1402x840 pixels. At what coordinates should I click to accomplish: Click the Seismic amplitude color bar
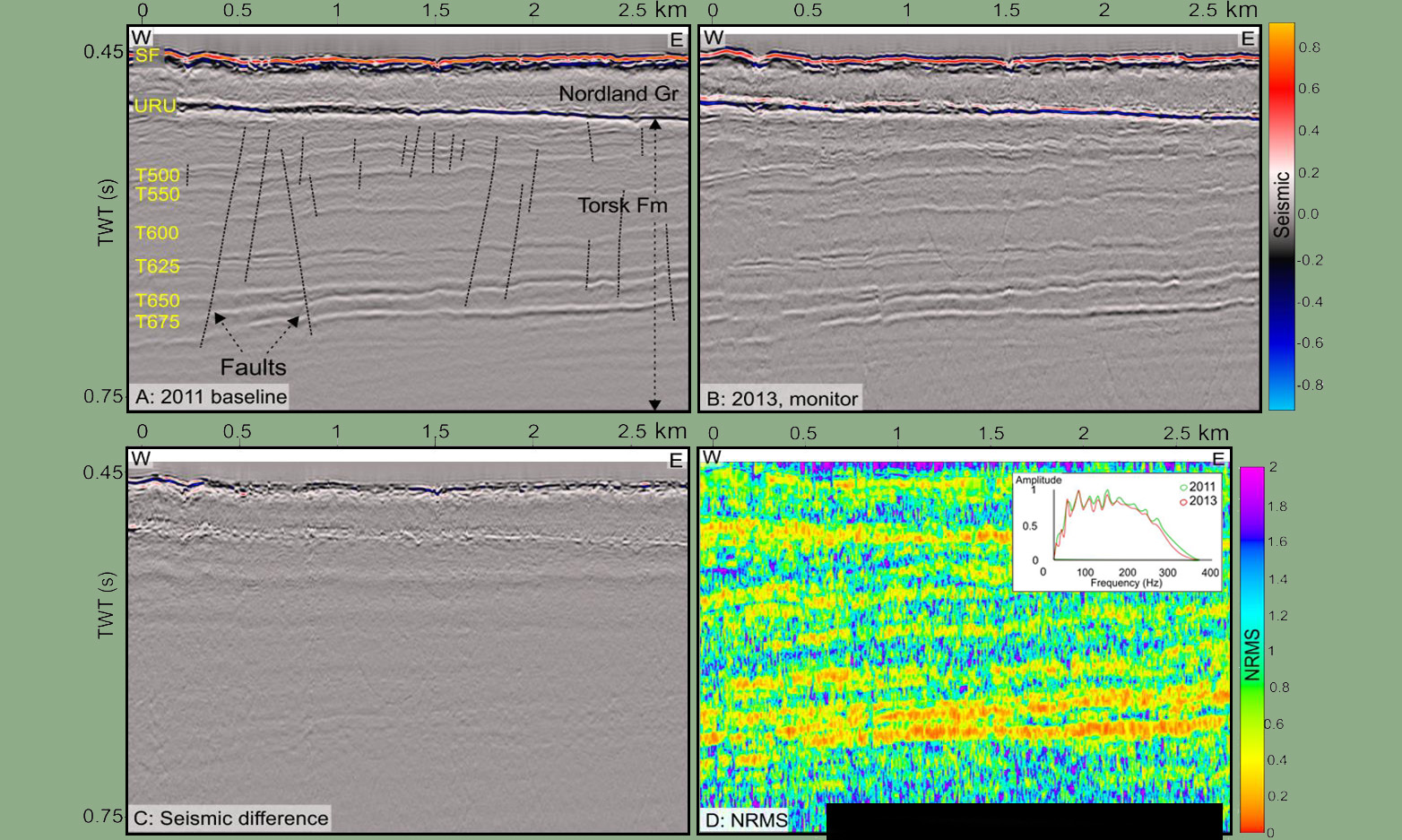coord(1282,216)
